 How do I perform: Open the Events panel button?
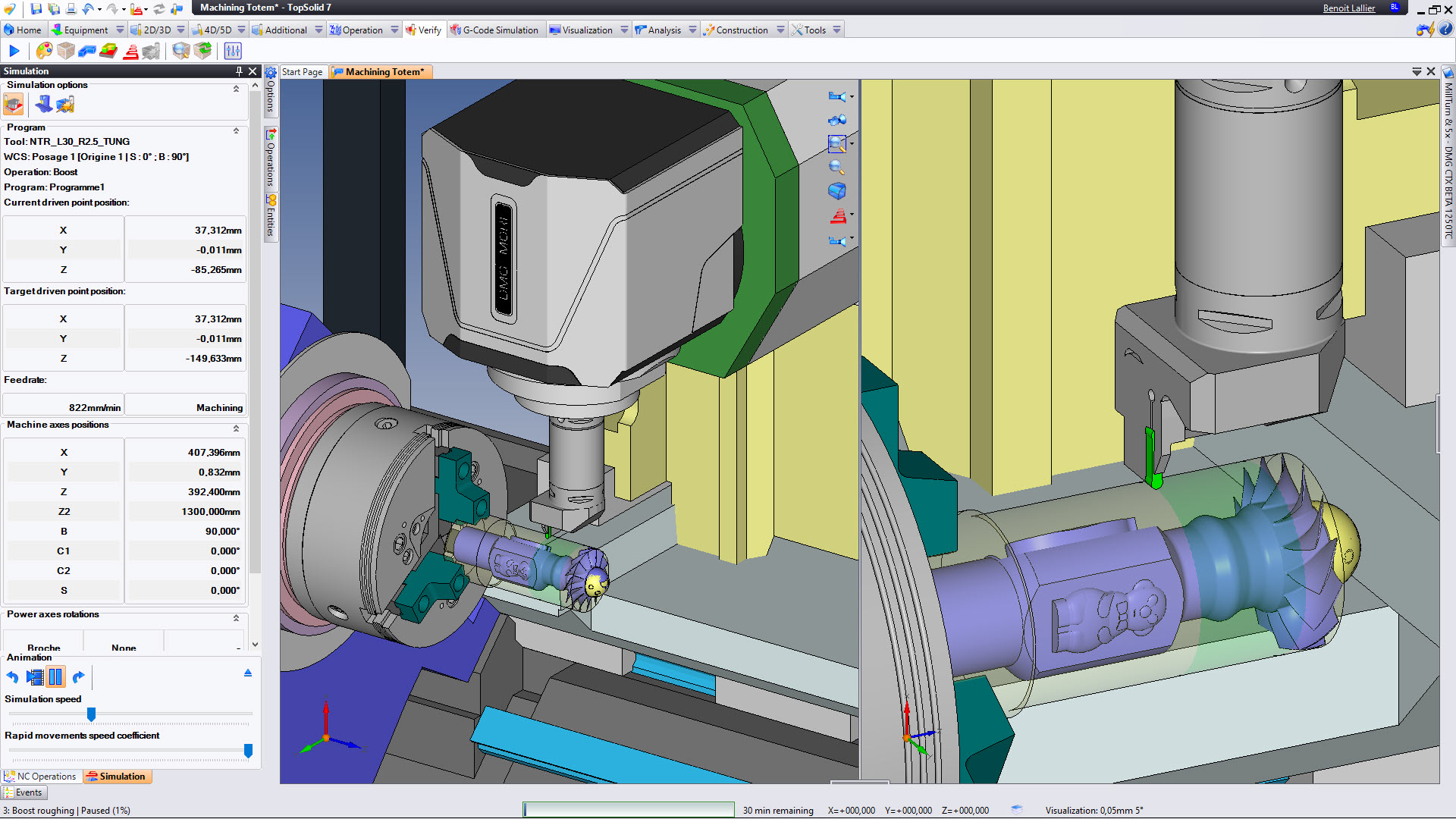pyautogui.click(x=24, y=792)
